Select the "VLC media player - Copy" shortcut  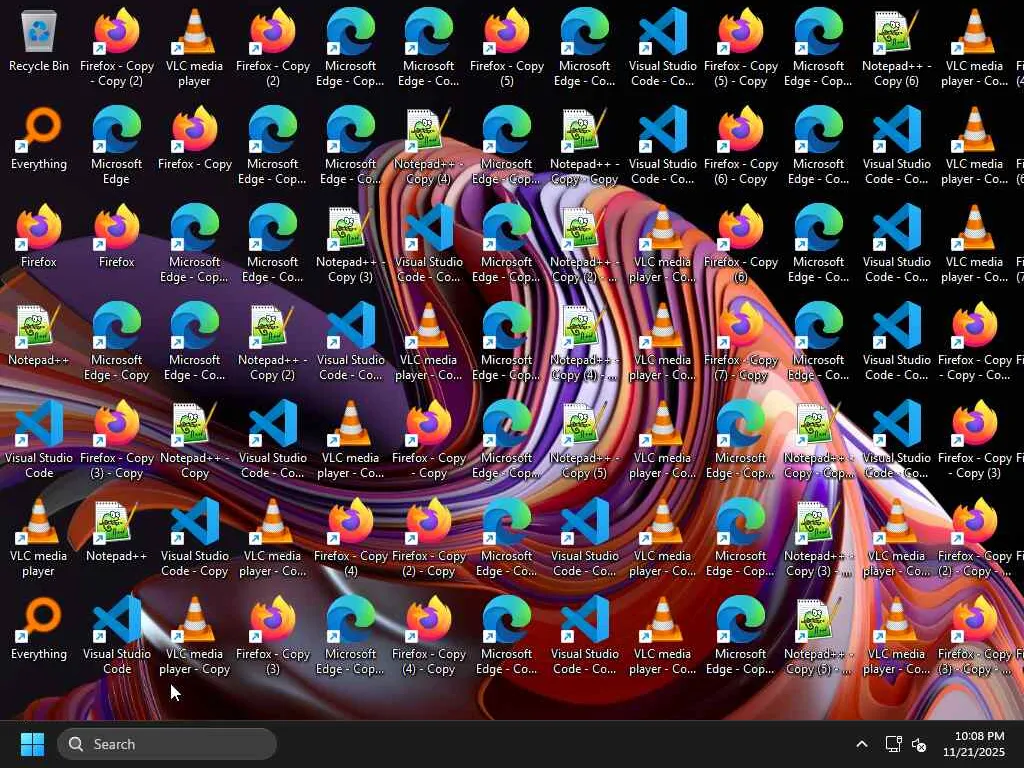pyautogui.click(x=195, y=636)
